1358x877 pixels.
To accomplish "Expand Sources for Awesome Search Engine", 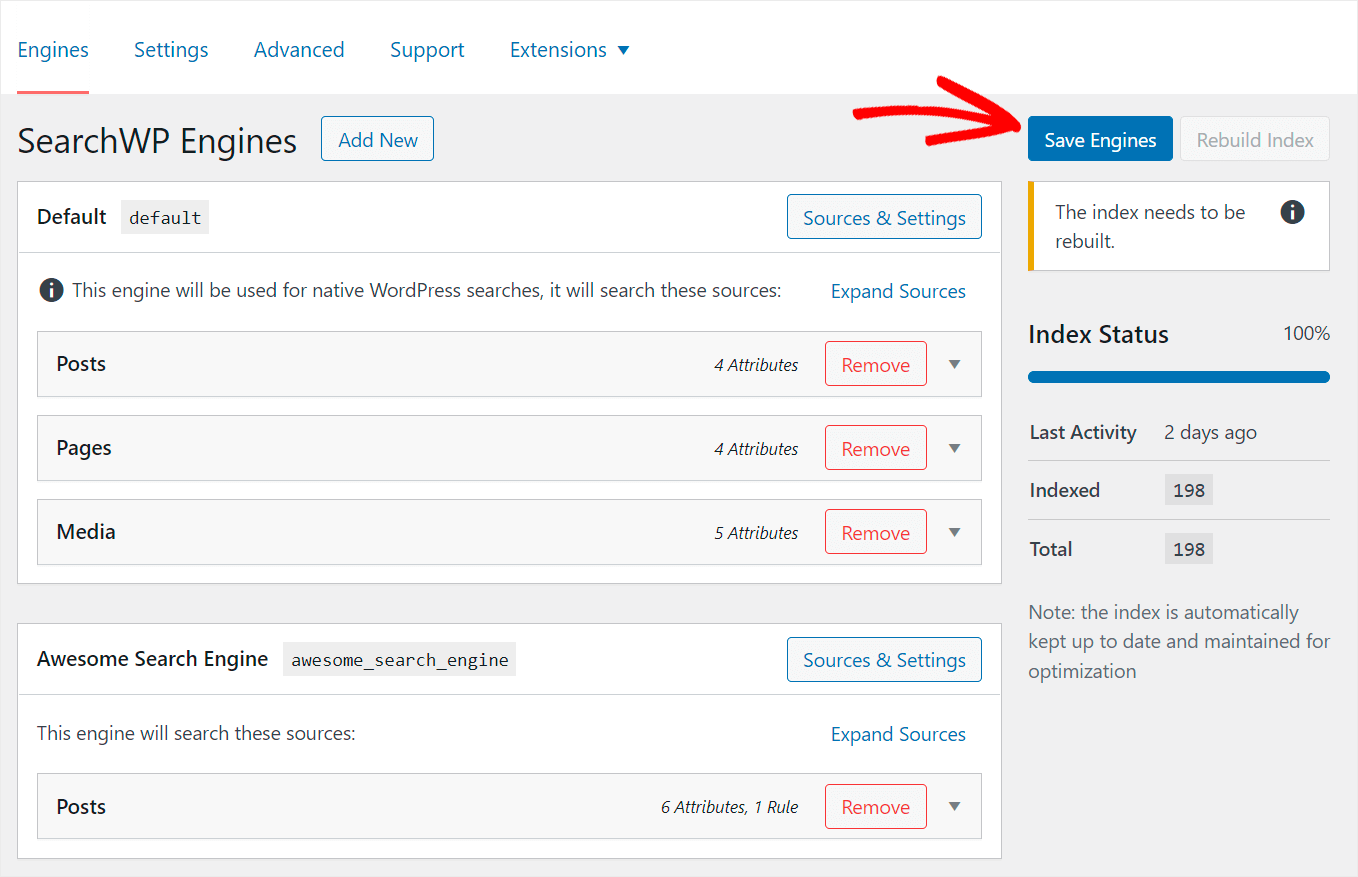I will coord(898,735).
